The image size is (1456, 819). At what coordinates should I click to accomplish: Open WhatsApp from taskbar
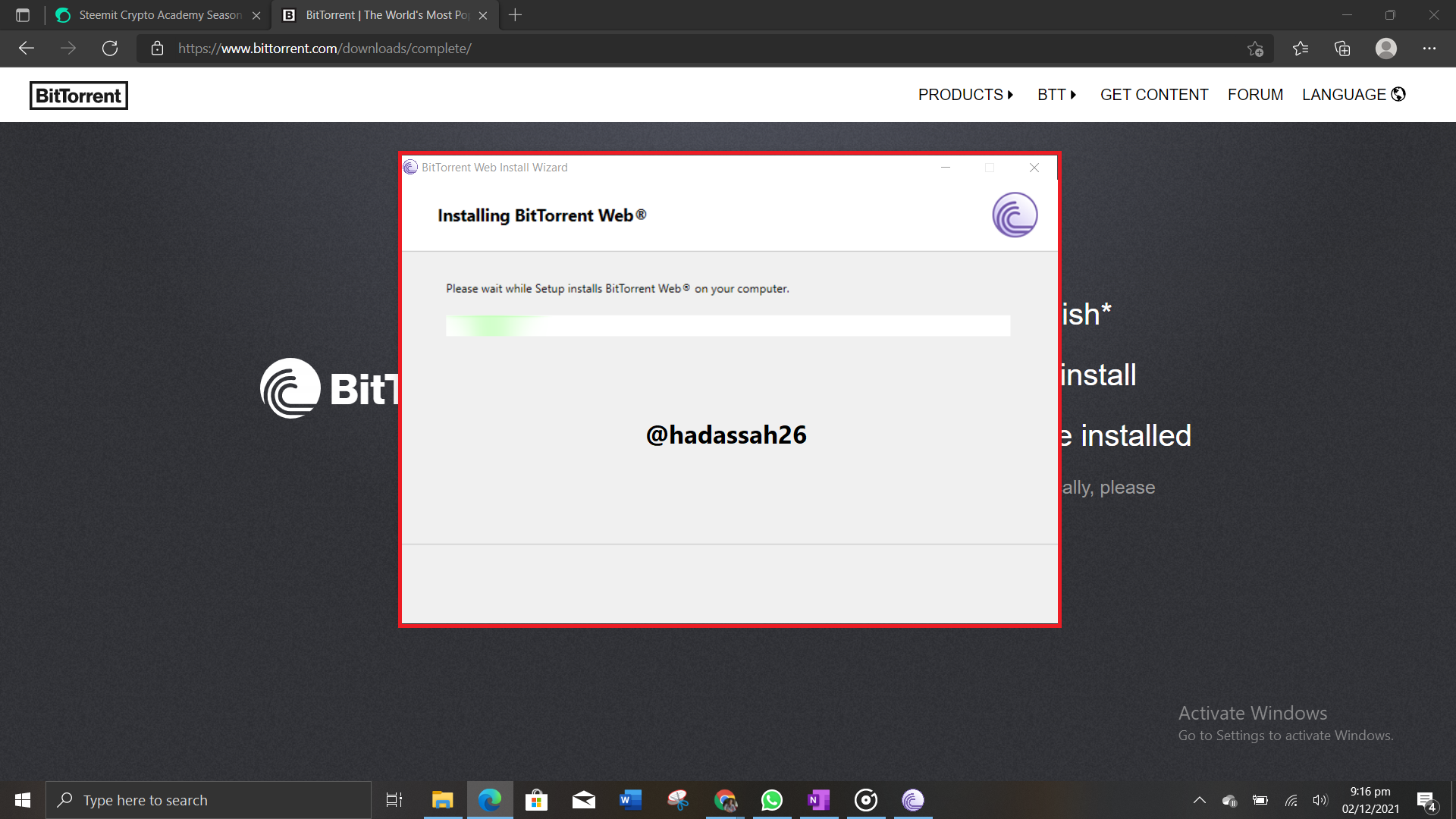772,800
